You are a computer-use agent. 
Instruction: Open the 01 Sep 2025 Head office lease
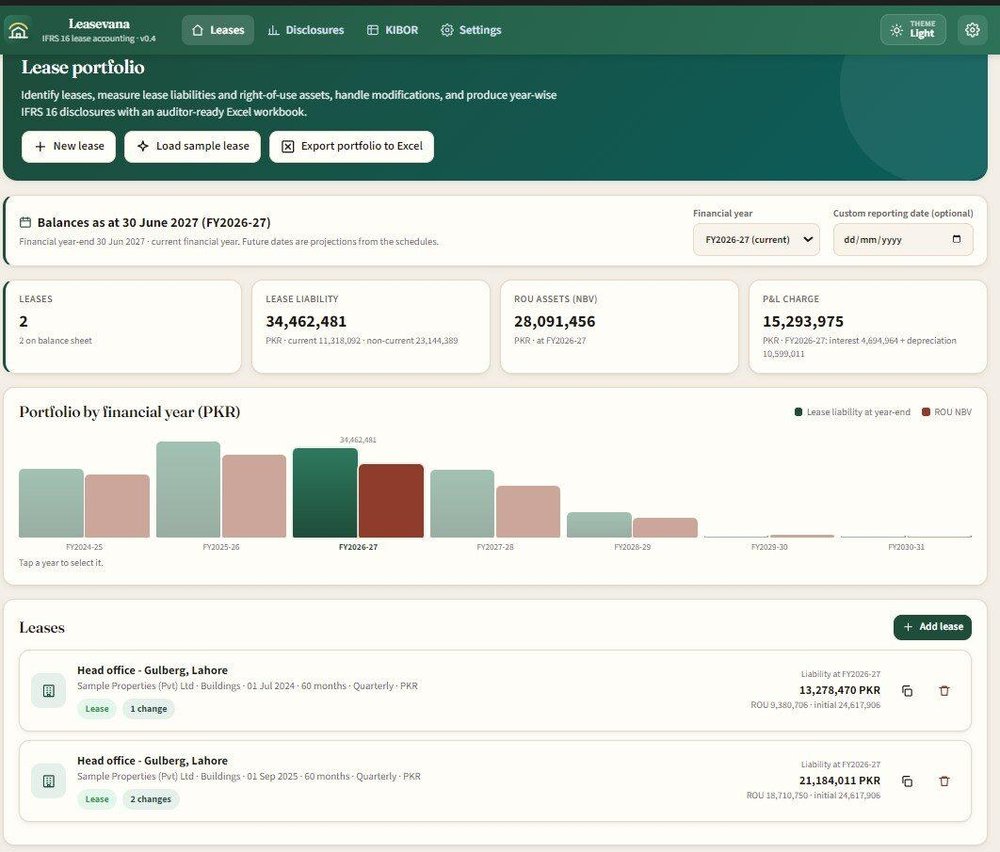tap(495, 781)
